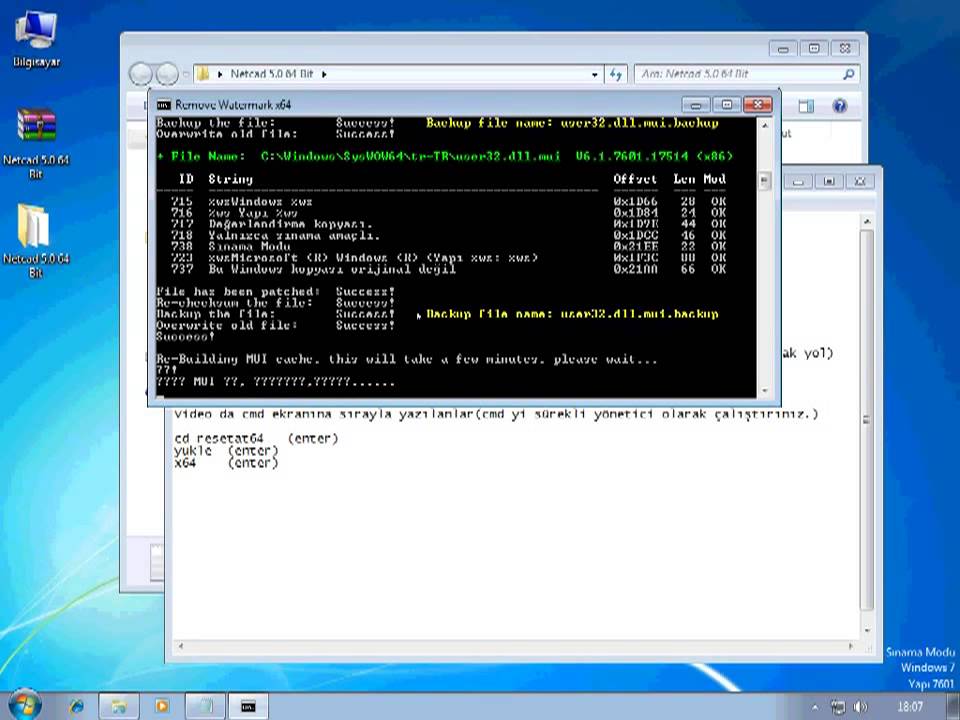
Task: Click console row ID 715 xwsWindows
Action: click(x=449, y=201)
